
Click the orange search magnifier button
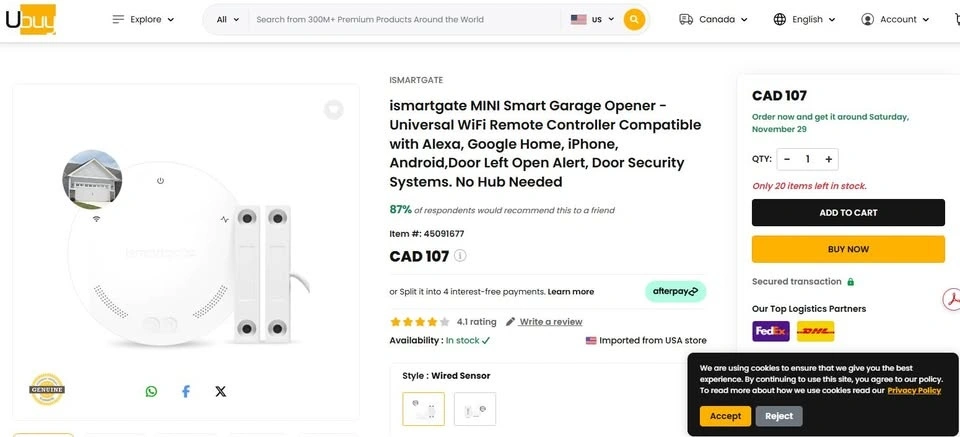tap(634, 19)
